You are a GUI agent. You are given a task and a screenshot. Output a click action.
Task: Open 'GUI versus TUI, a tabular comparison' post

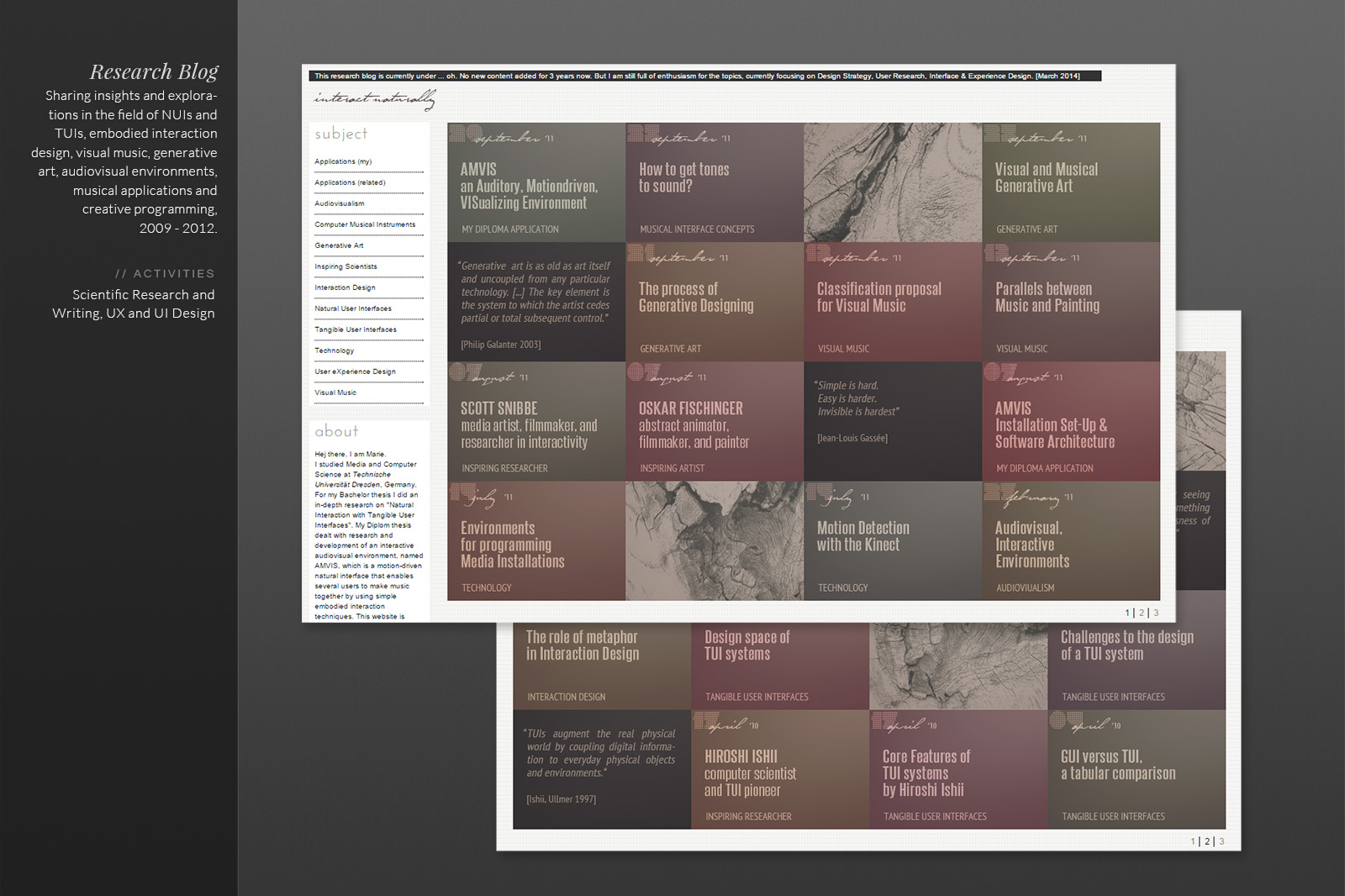click(1137, 769)
